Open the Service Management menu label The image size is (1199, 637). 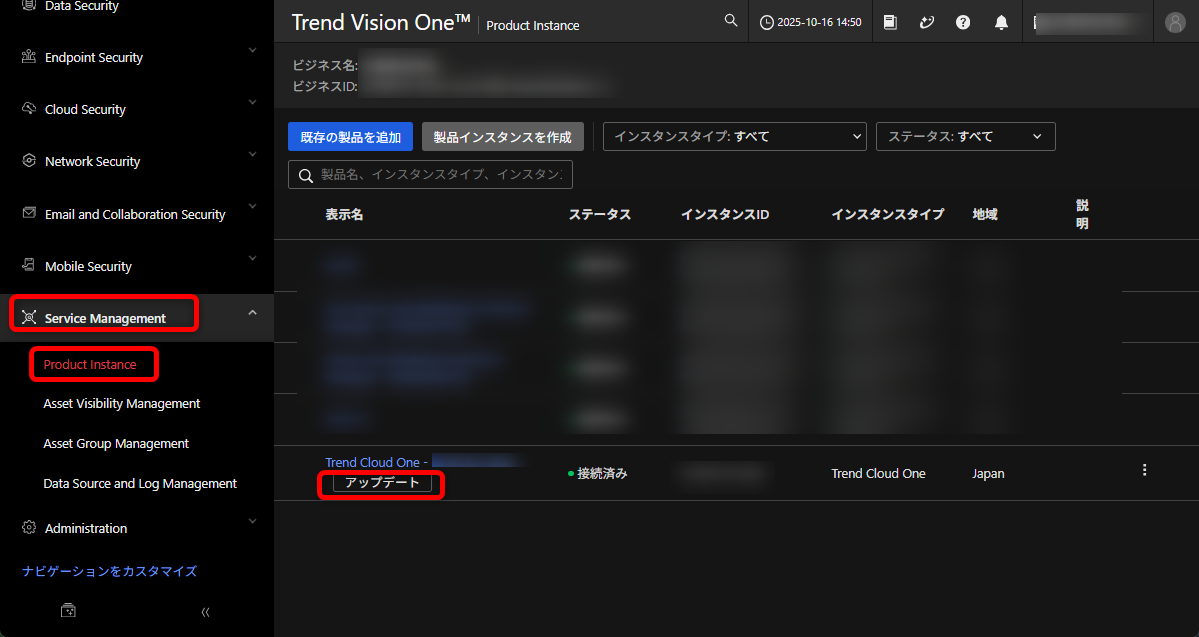tap(106, 318)
